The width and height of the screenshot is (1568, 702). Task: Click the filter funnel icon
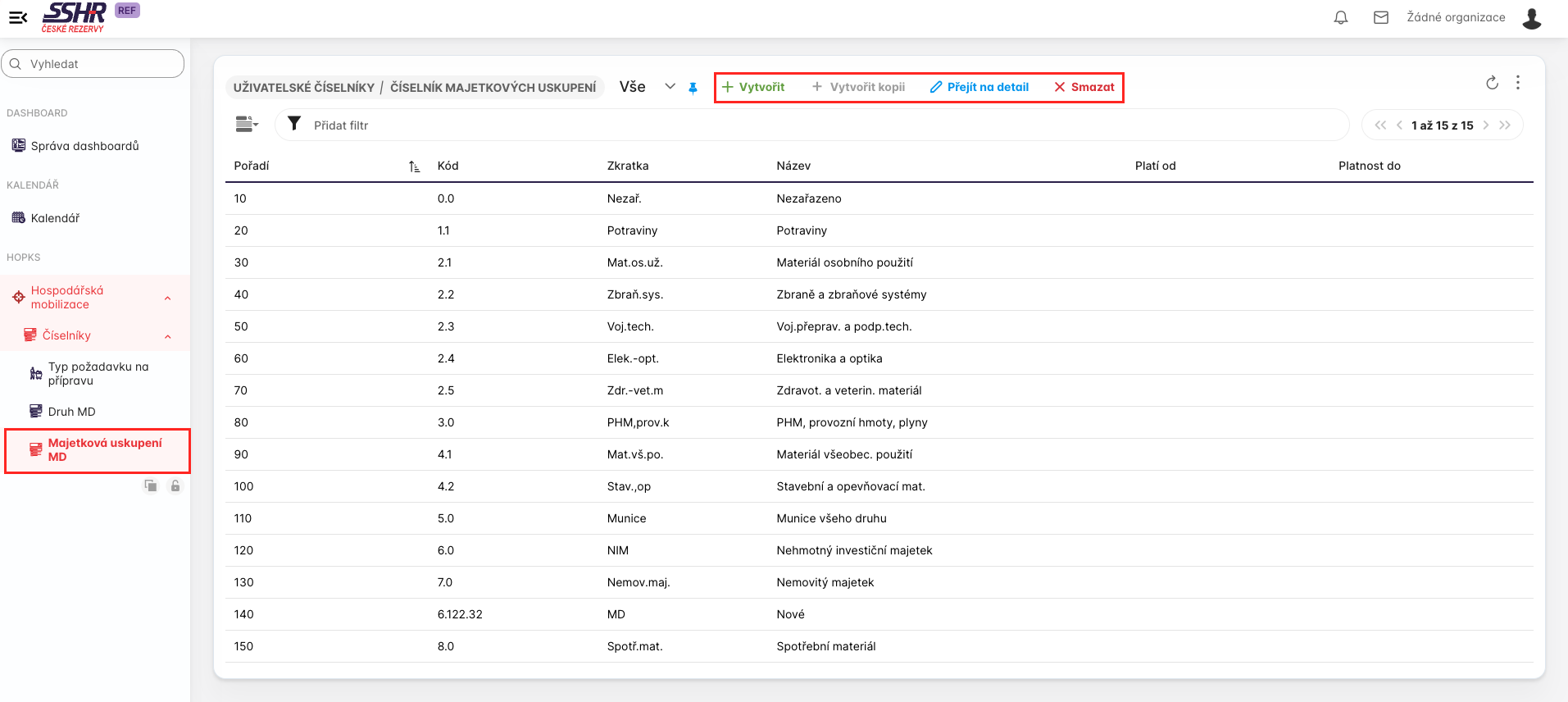click(294, 124)
